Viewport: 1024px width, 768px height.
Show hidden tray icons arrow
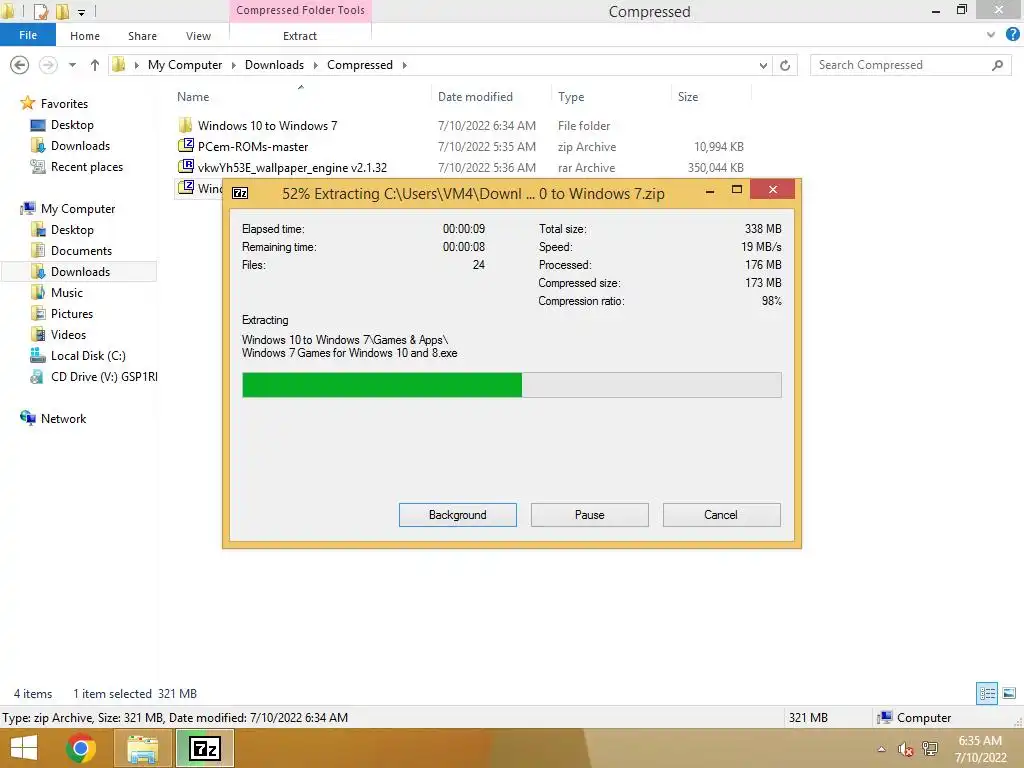882,749
